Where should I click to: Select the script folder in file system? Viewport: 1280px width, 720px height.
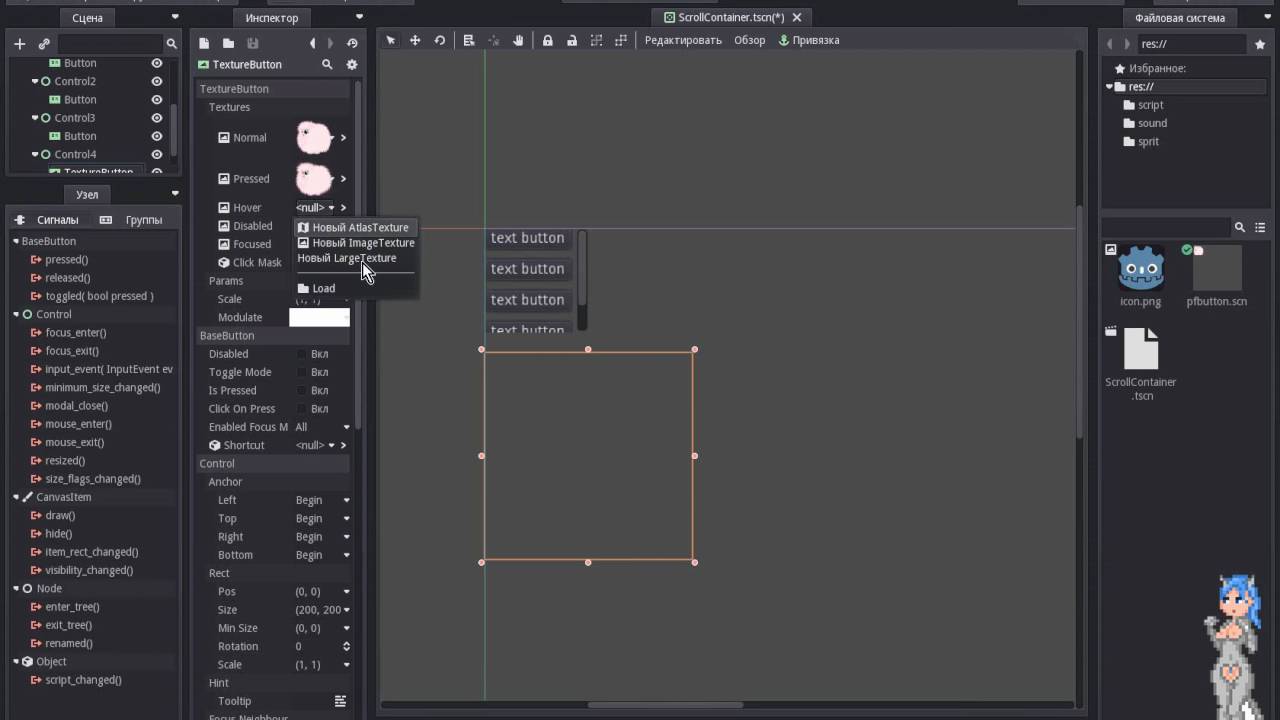[x=1150, y=105]
